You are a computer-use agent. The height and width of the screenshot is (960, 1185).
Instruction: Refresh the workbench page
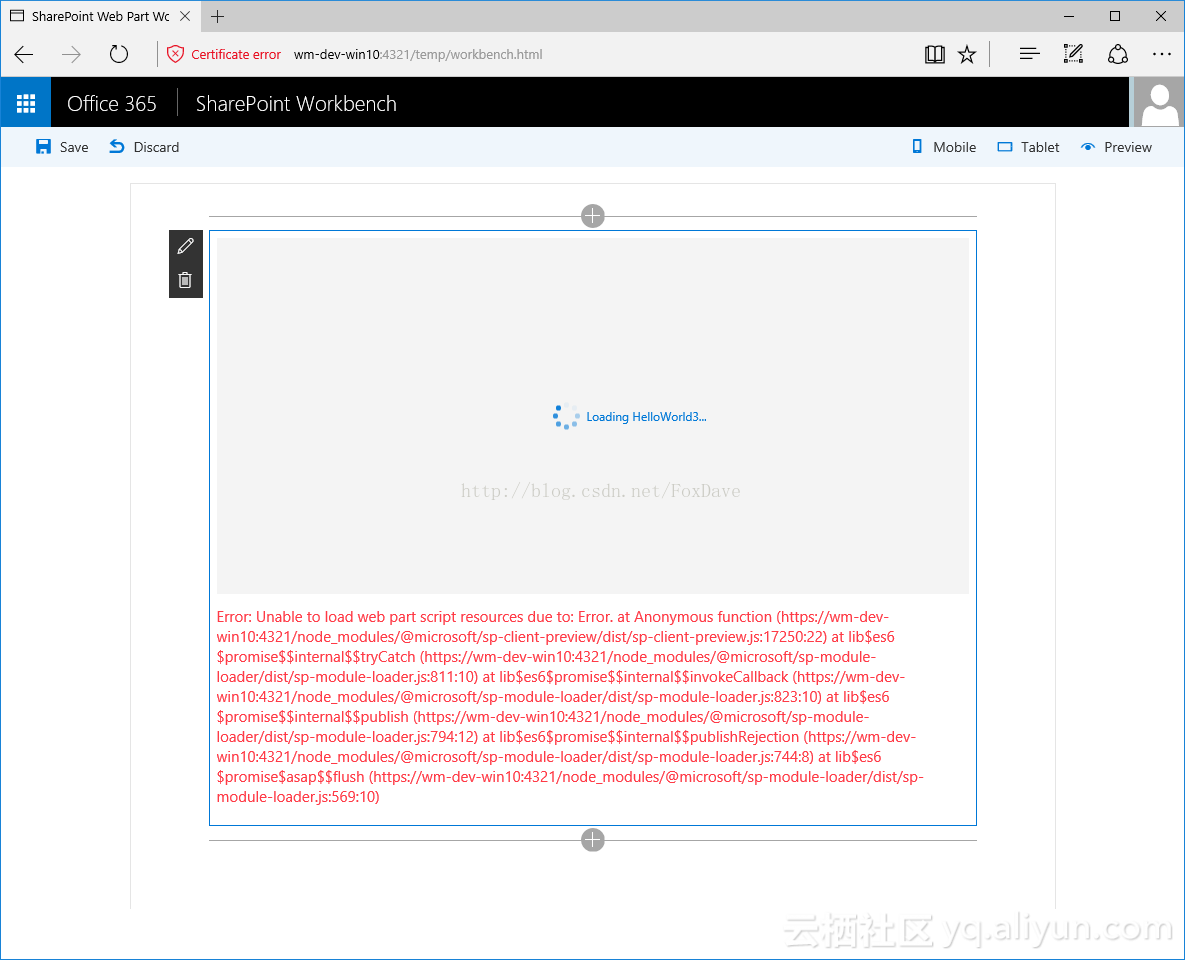click(119, 54)
